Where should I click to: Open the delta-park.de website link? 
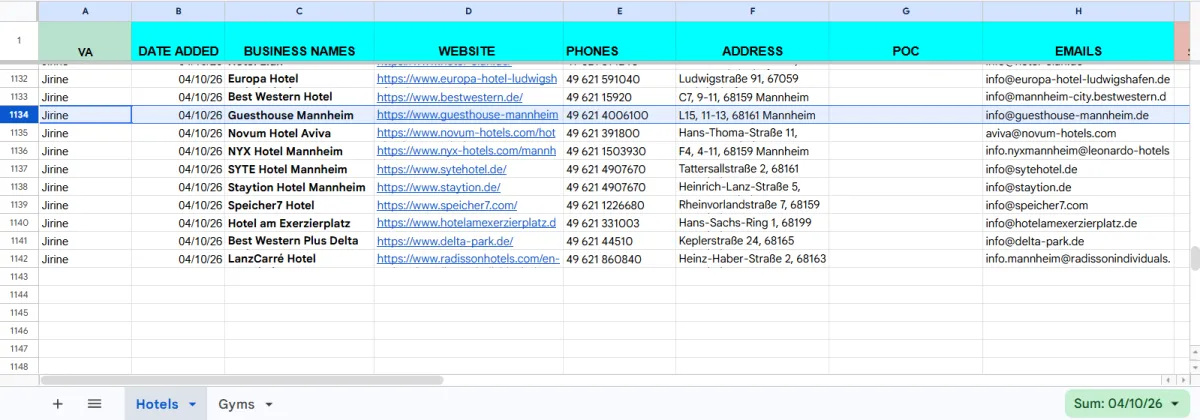(445, 241)
